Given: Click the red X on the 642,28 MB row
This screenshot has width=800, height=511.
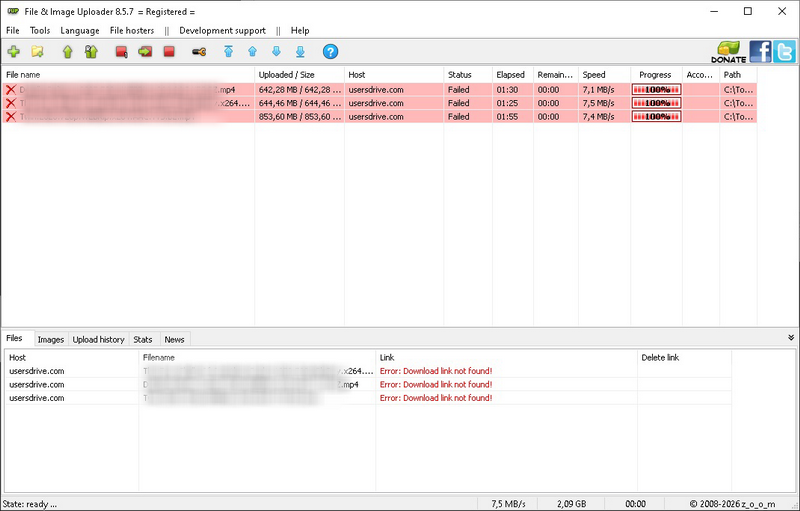Looking at the screenshot, I should click(x=11, y=90).
